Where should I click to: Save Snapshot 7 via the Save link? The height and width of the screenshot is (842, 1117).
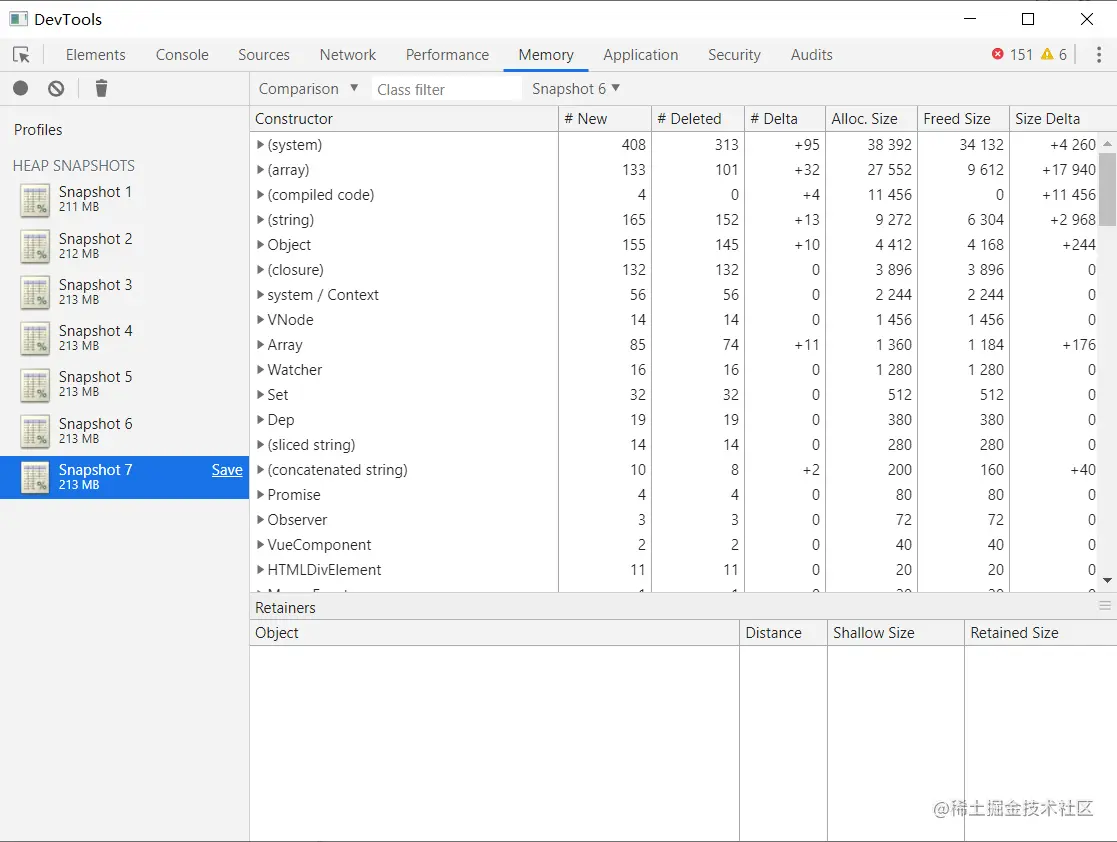227,470
